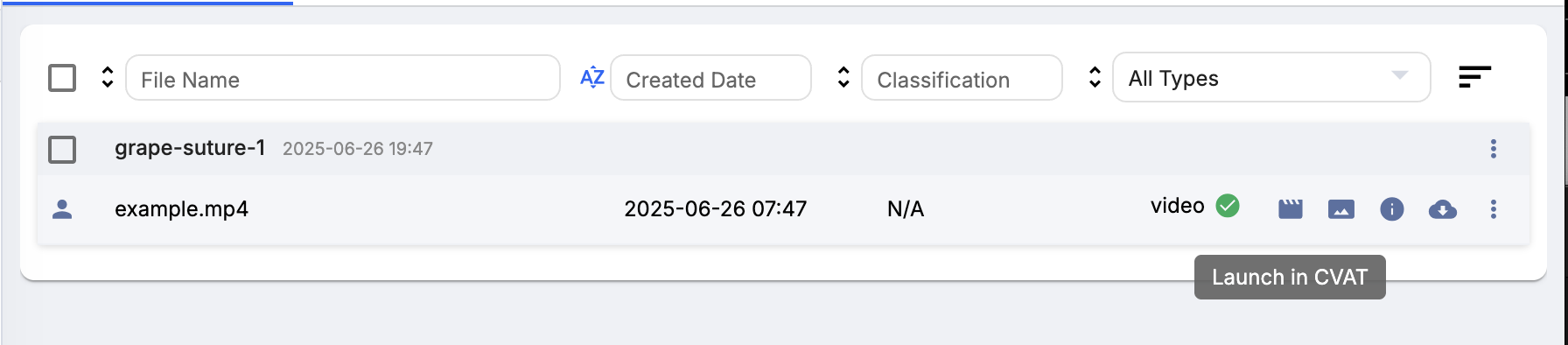Click the green video status checkmark

pos(1228,206)
